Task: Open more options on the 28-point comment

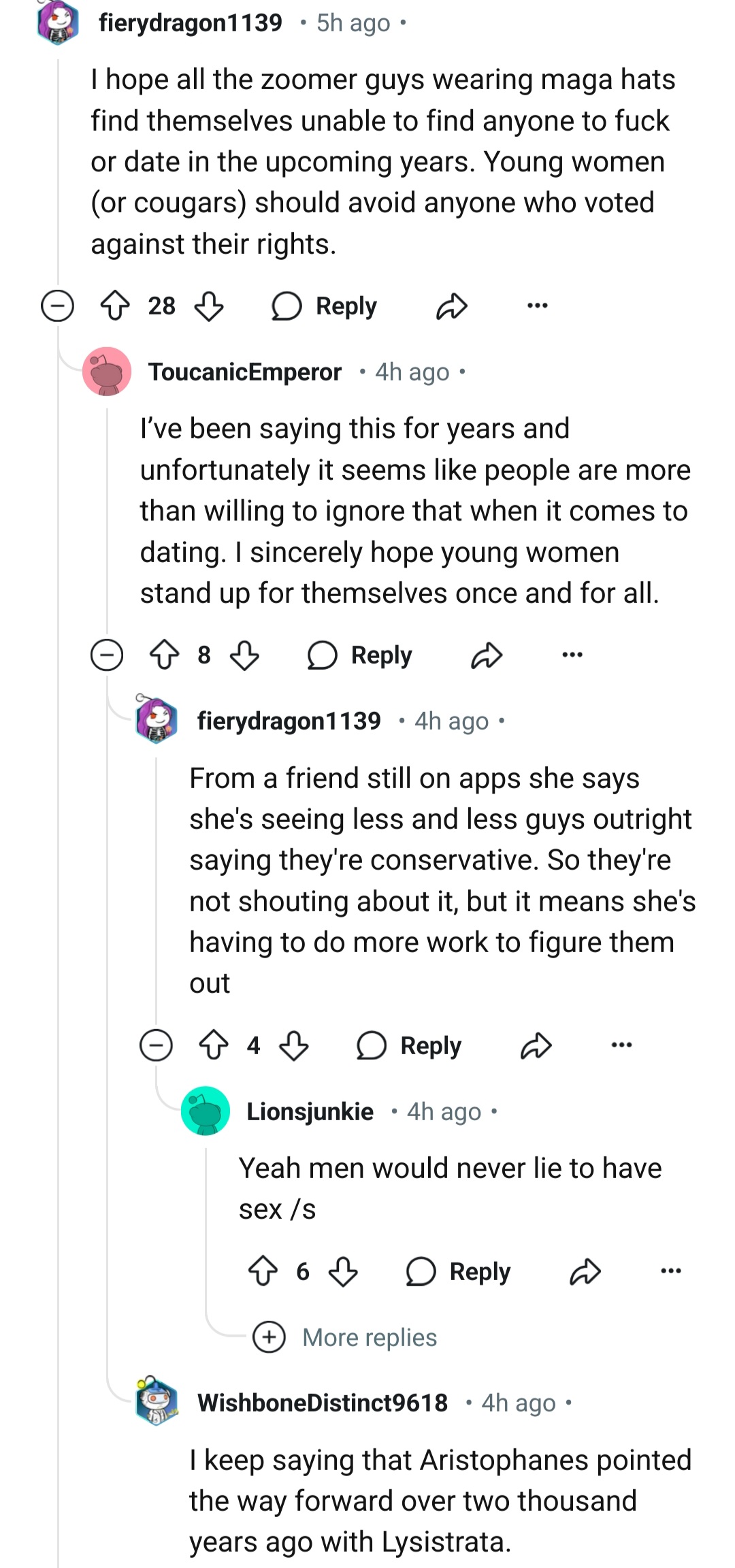Action: (538, 306)
